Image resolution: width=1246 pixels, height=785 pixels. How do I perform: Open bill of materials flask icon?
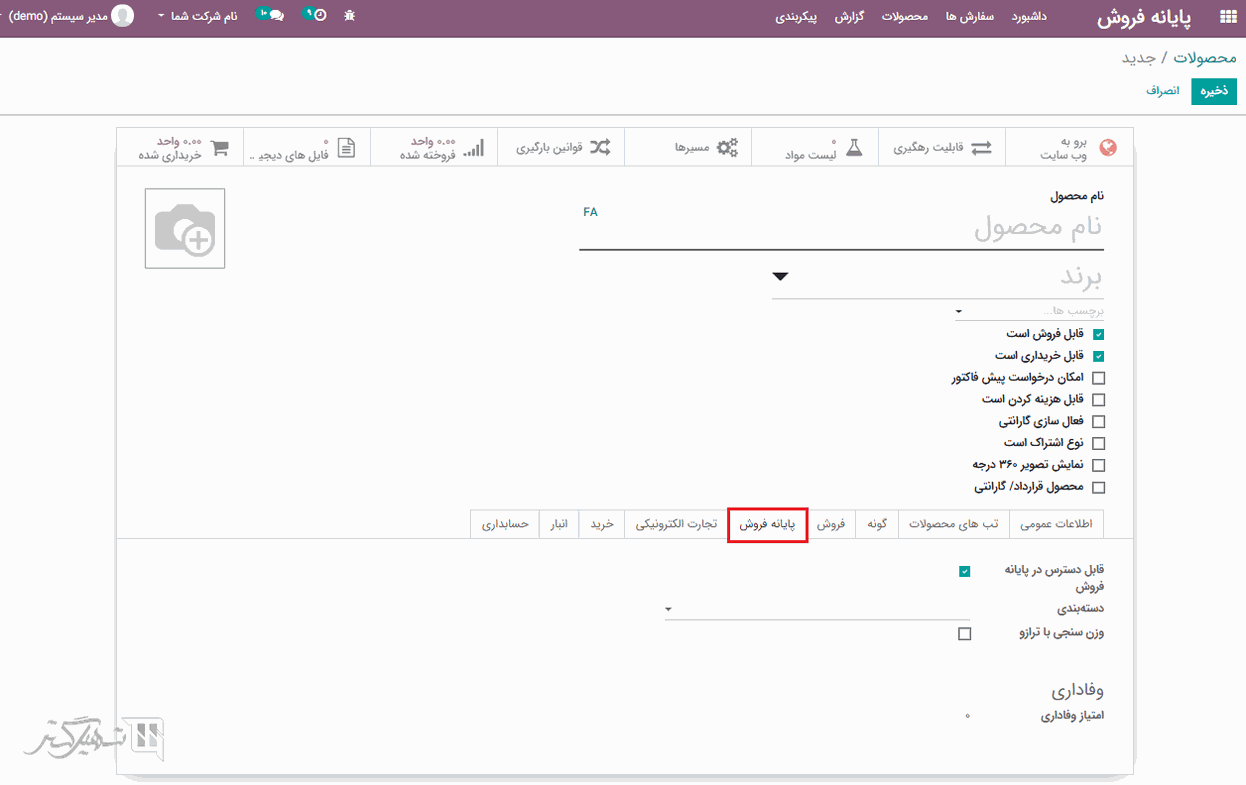tap(853, 148)
